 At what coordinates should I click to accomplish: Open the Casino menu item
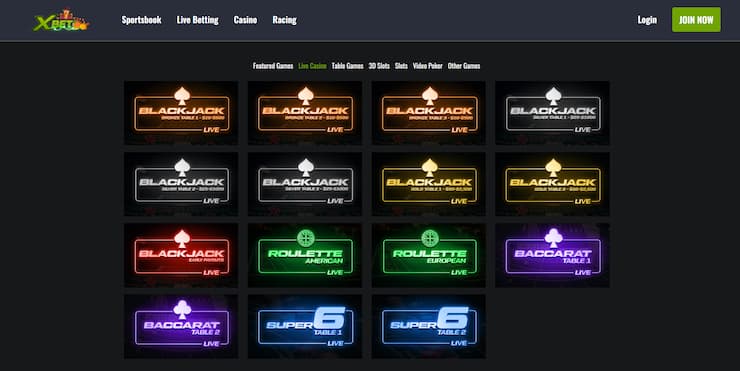pyautogui.click(x=245, y=20)
